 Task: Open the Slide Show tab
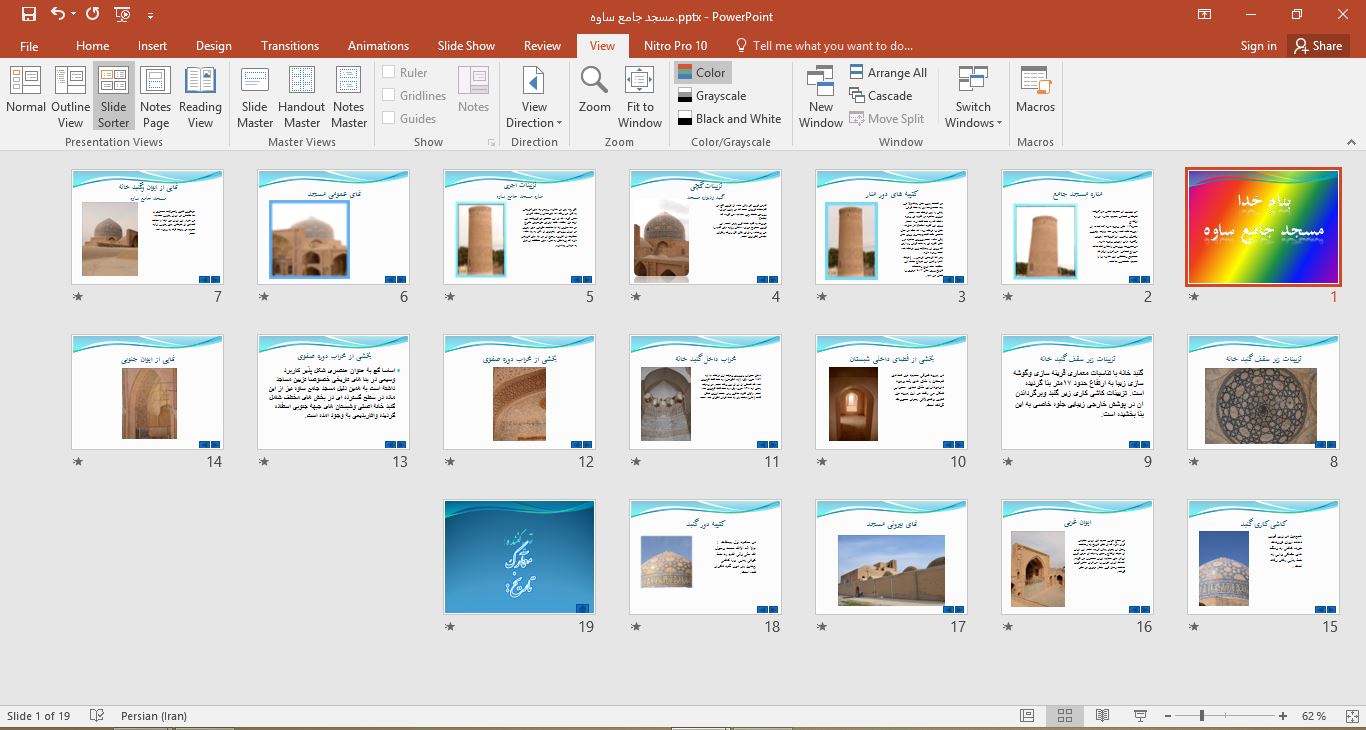[466, 46]
